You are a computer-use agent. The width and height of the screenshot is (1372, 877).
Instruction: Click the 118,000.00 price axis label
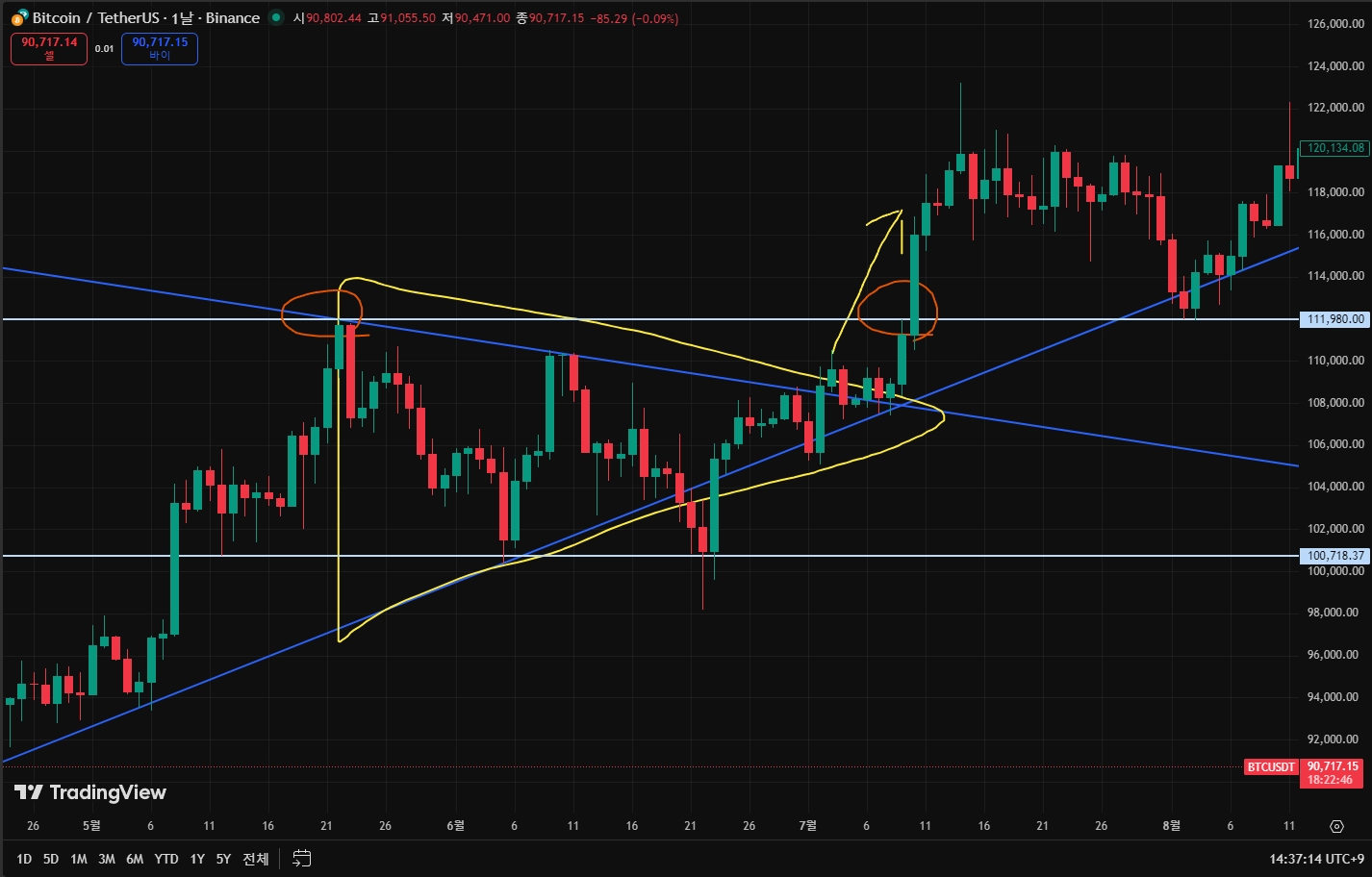1335,192
